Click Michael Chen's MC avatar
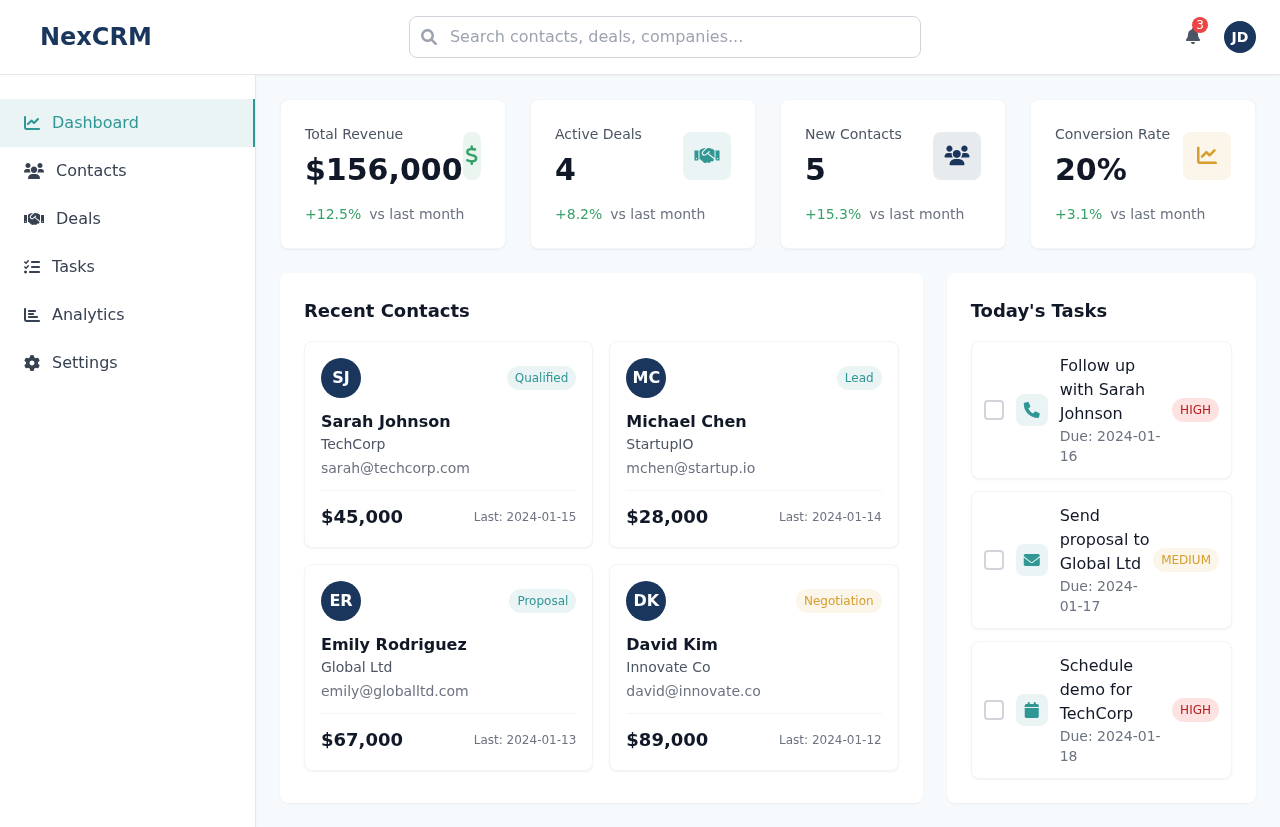1280x827 pixels. click(x=646, y=377)
